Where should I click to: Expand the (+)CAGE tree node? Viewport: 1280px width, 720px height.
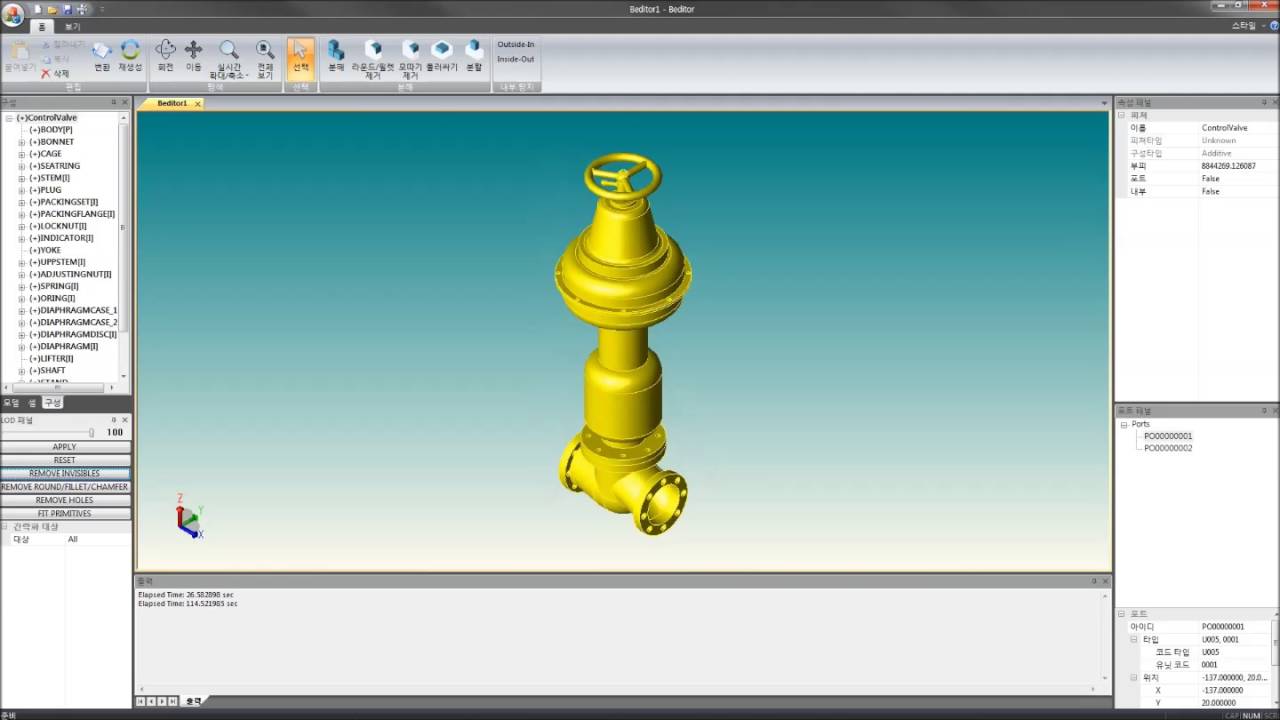click(x=22, y=154)
